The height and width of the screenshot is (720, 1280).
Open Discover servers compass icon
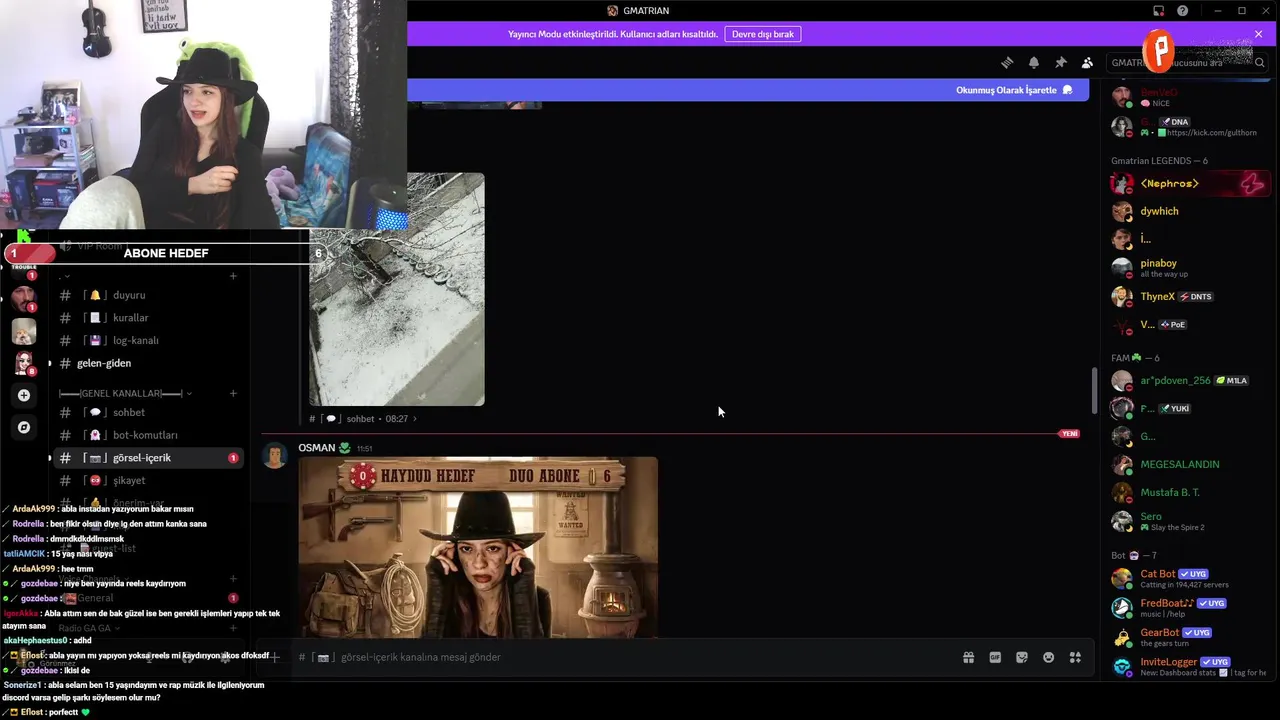coord(24,427)
